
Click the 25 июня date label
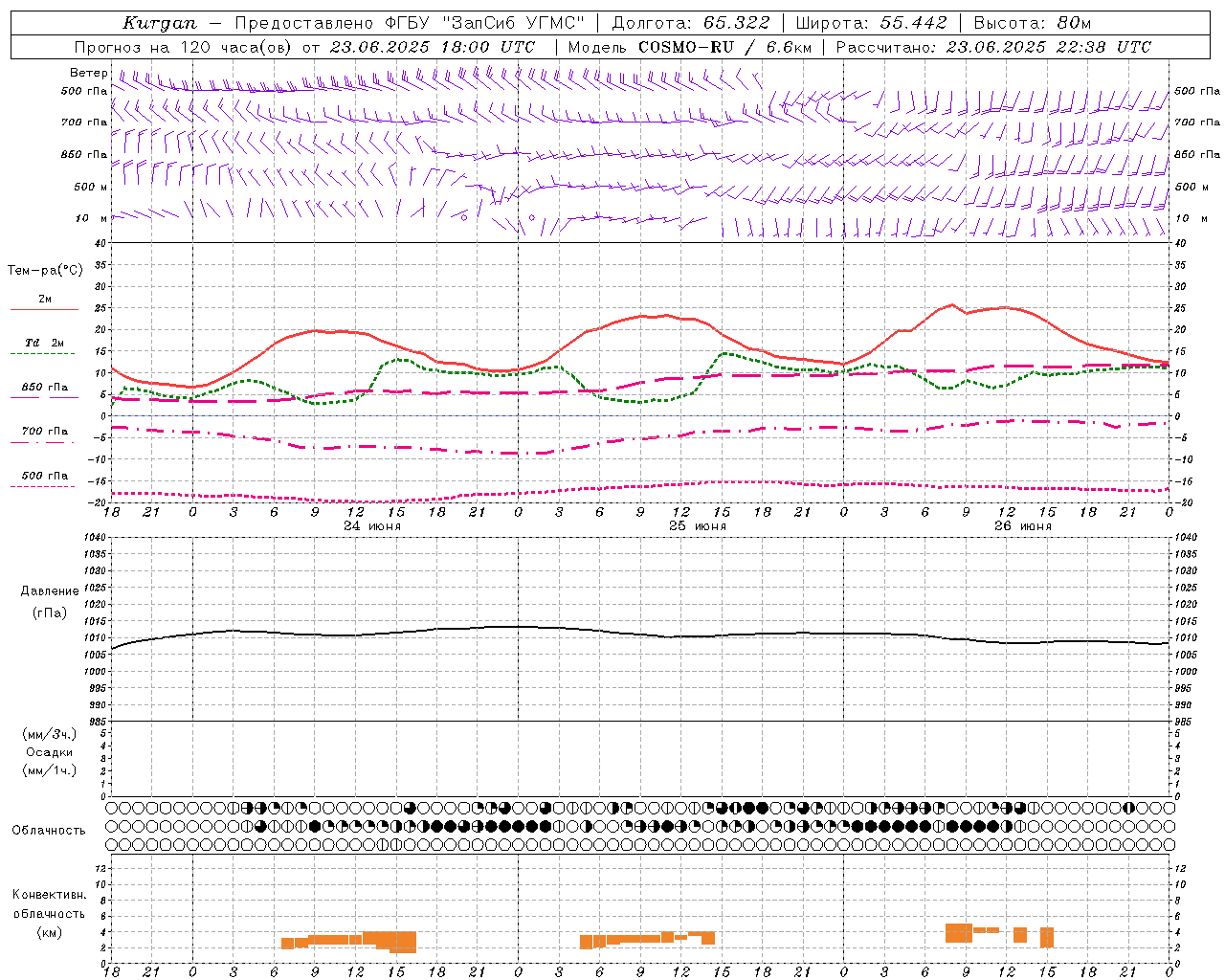pos(698,526)
